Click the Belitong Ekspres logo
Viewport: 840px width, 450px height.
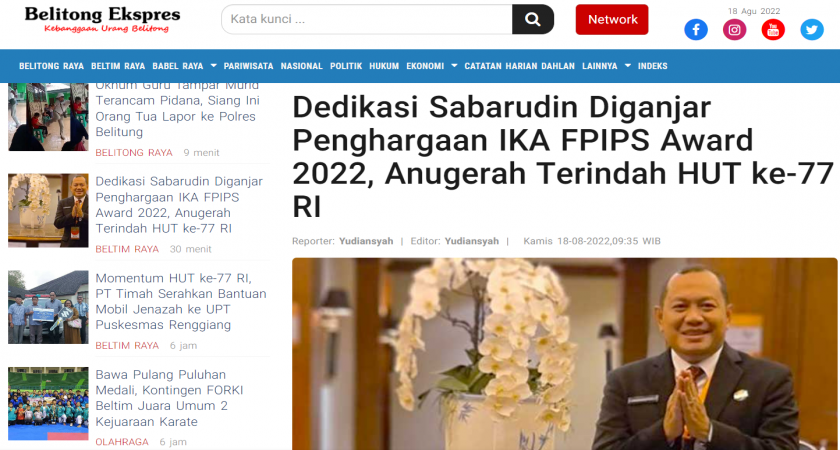tap(102, 20)
